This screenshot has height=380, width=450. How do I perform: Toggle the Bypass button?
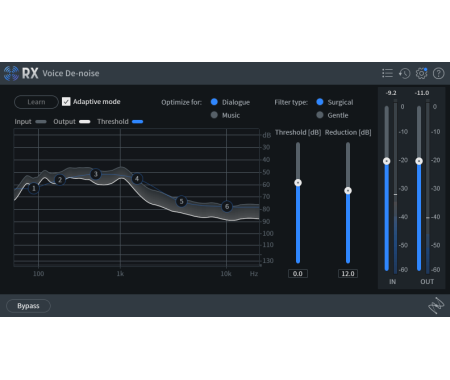click(x=28, y=306)
